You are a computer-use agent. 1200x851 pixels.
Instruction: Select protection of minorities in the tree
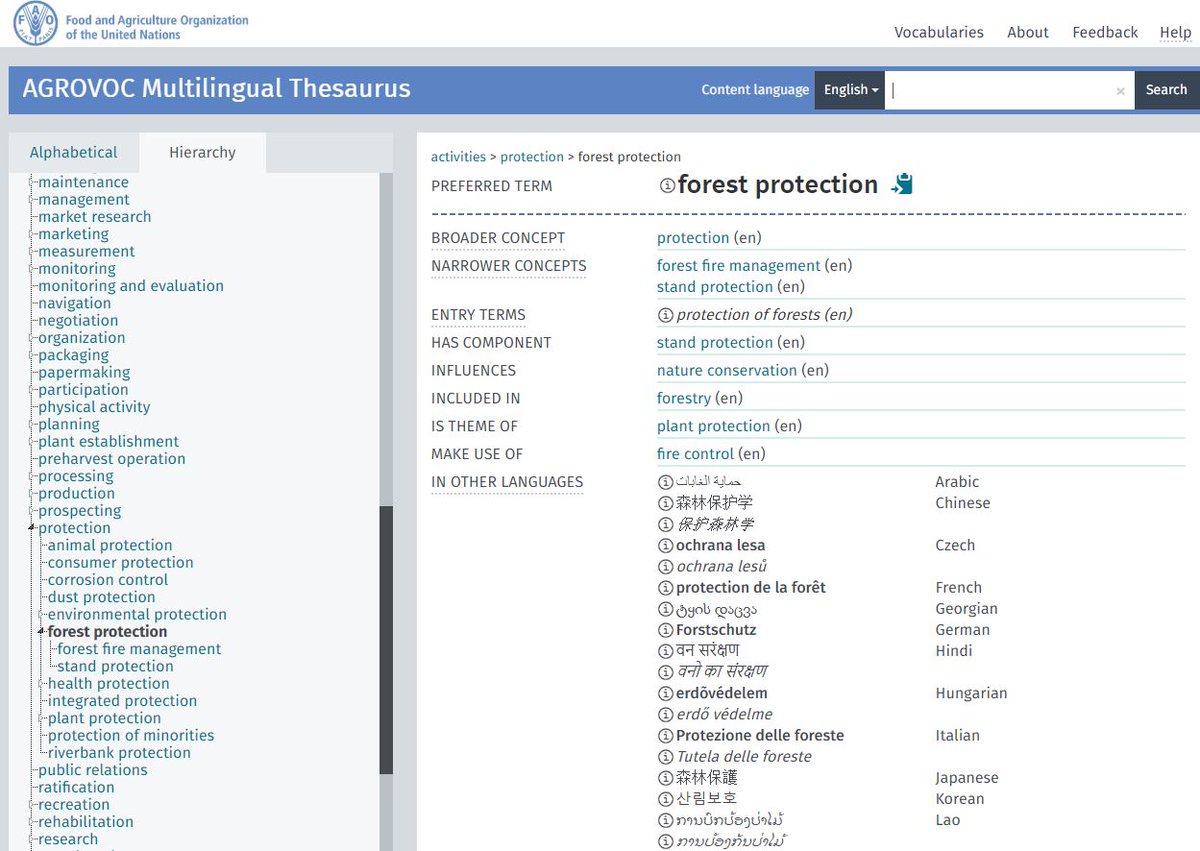tap(131, 736)
